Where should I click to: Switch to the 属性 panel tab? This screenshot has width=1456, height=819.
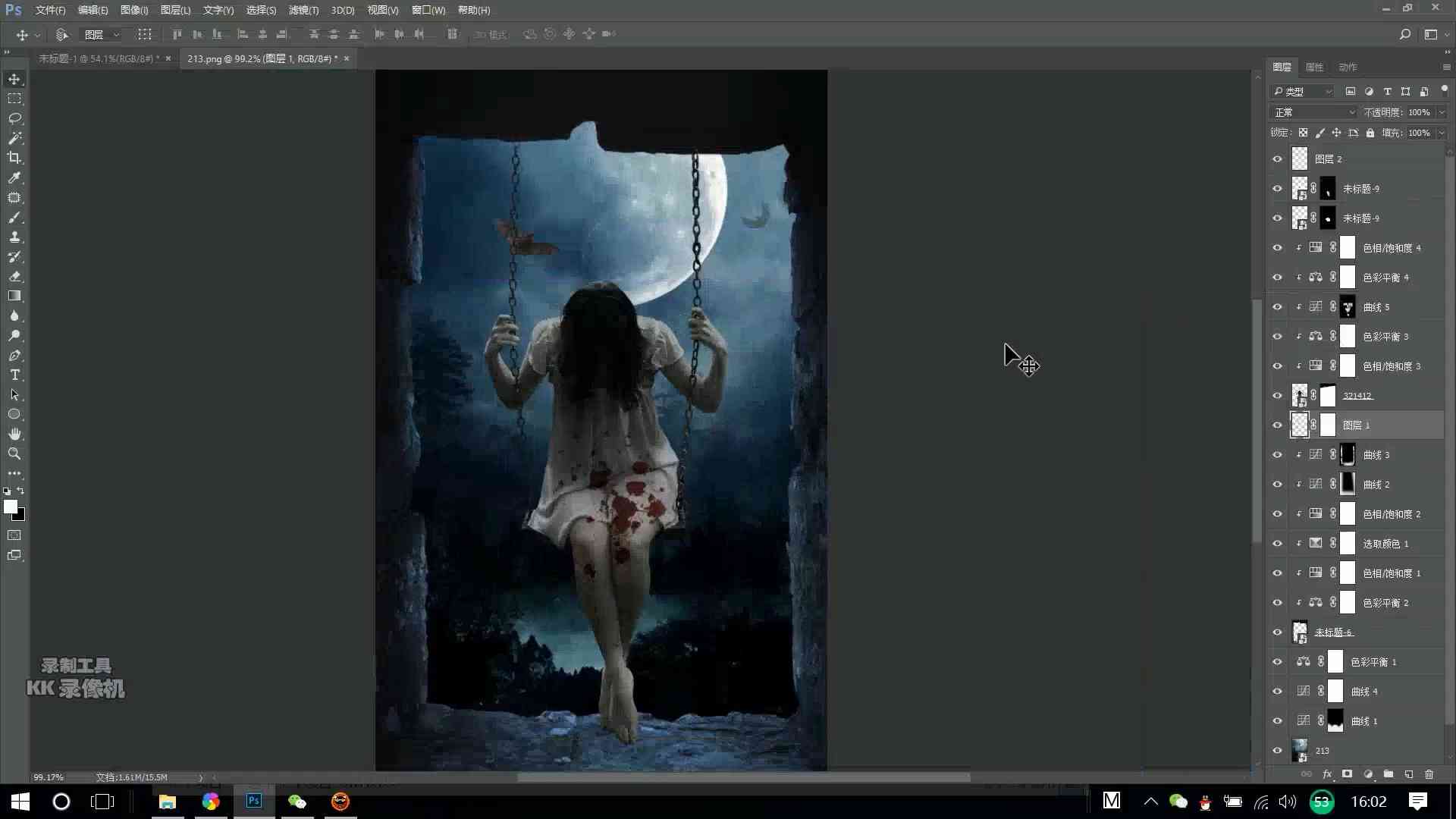(1314, 67)
